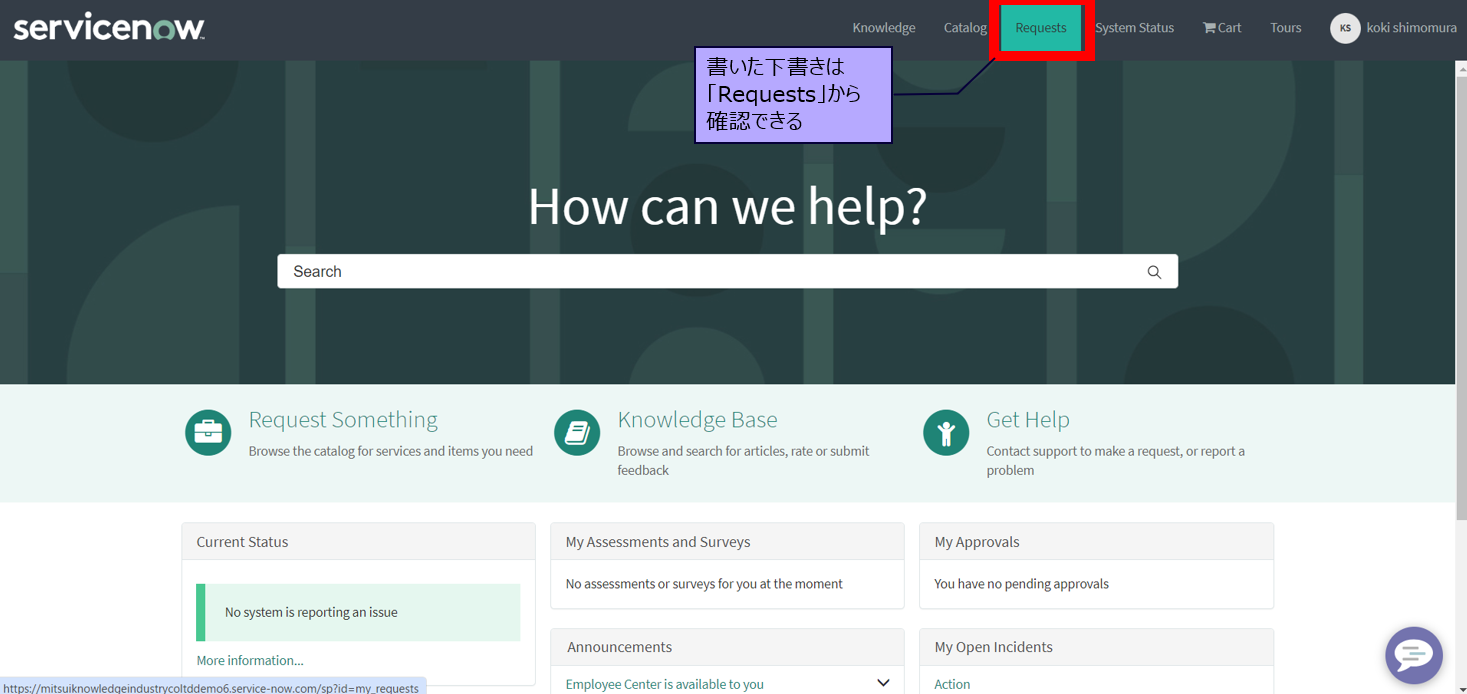Viewport: 1467px width, 694px height.
Task: Open the Action incident link
Action: (952, 684)
